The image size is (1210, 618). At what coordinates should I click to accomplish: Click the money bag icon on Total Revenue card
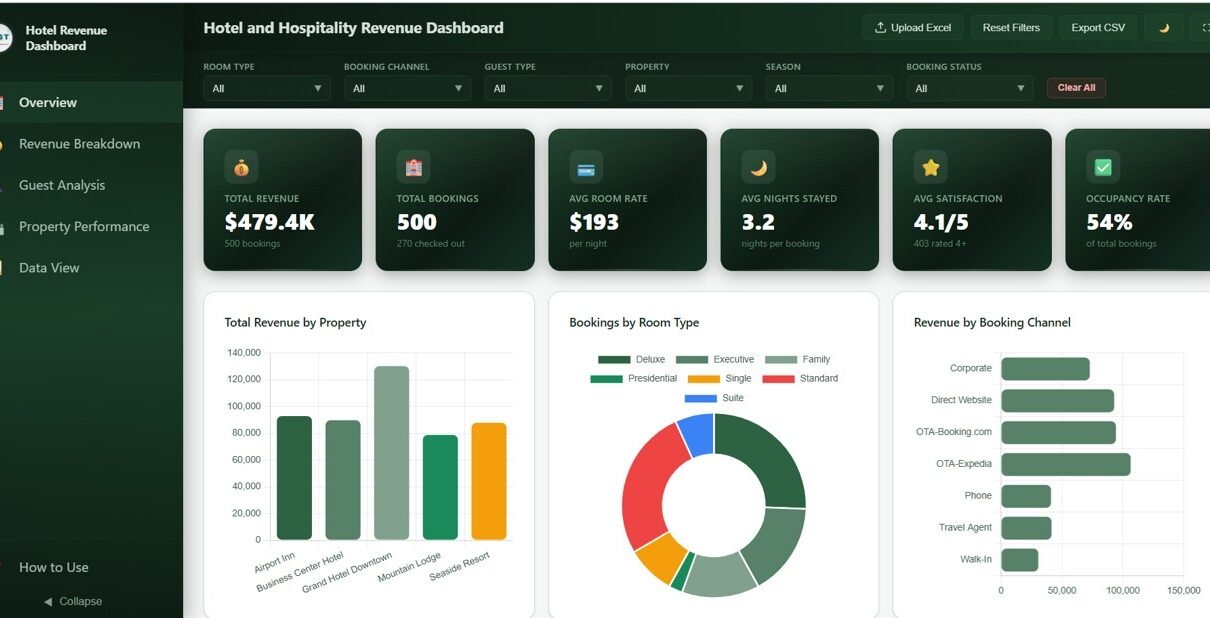(x=241, y=167)
